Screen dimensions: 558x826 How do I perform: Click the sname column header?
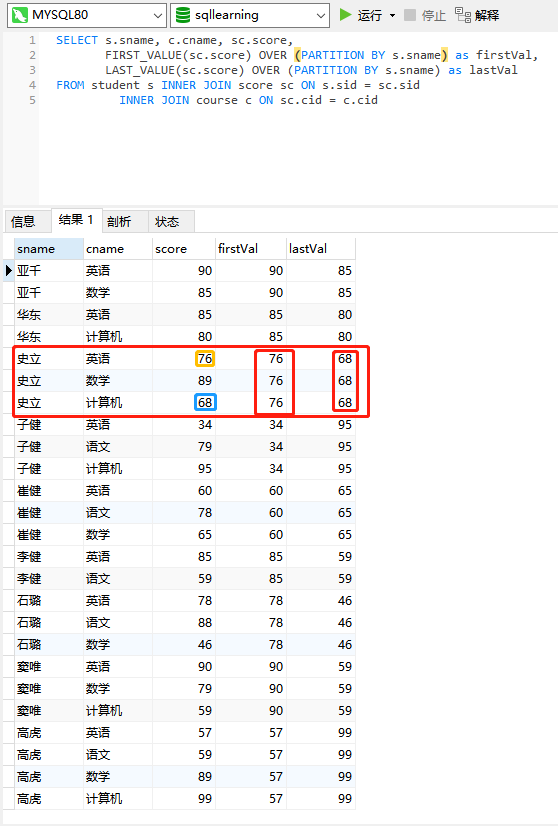(48, 249)
